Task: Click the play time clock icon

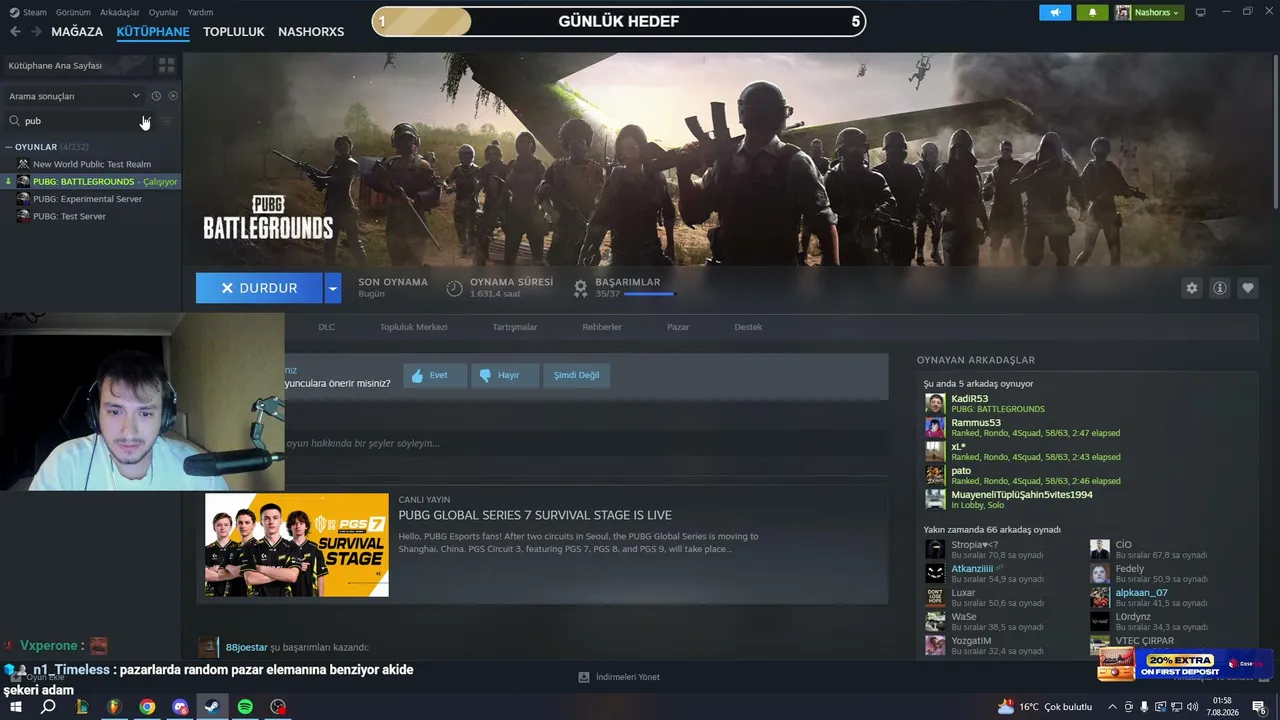Action: click(454, 288)
